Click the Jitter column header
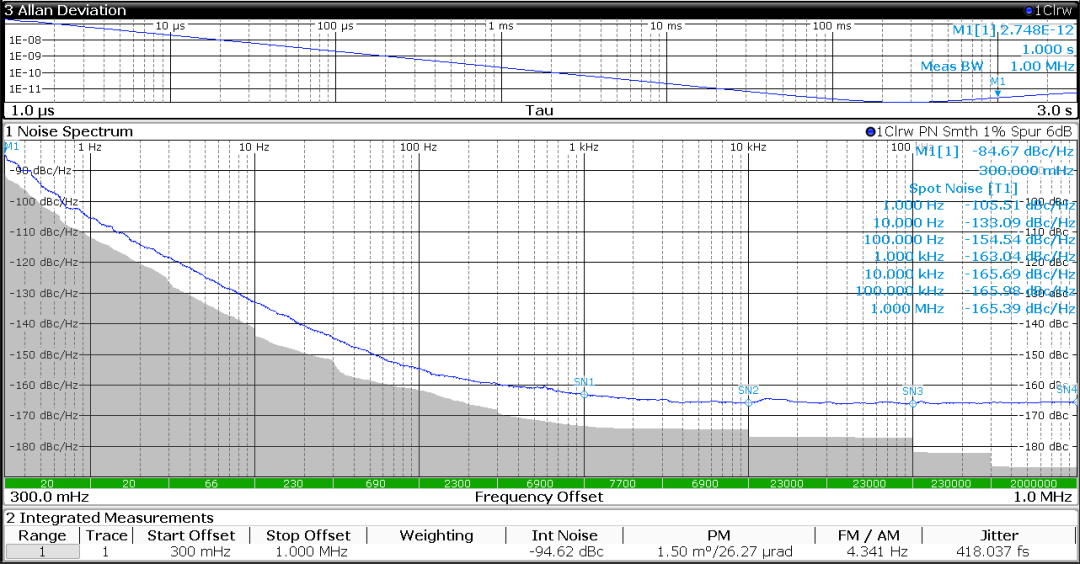Screen dimensions: 1080x564 999,536
